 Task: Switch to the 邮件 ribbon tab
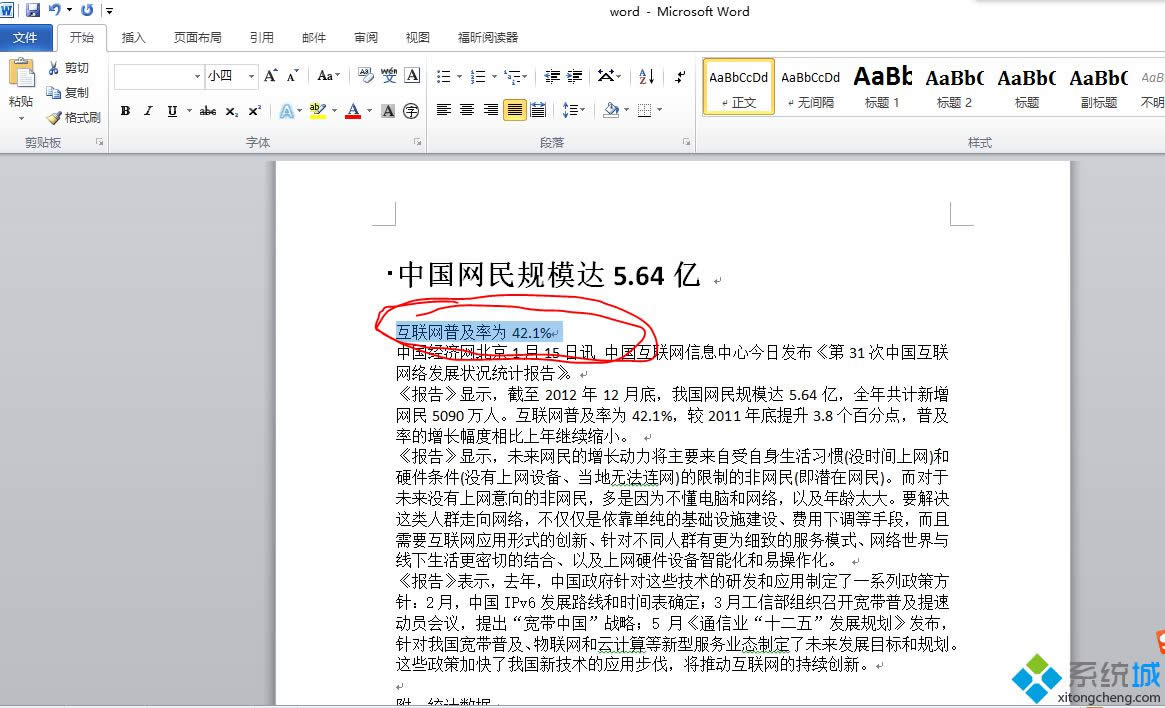click(314, 37)
